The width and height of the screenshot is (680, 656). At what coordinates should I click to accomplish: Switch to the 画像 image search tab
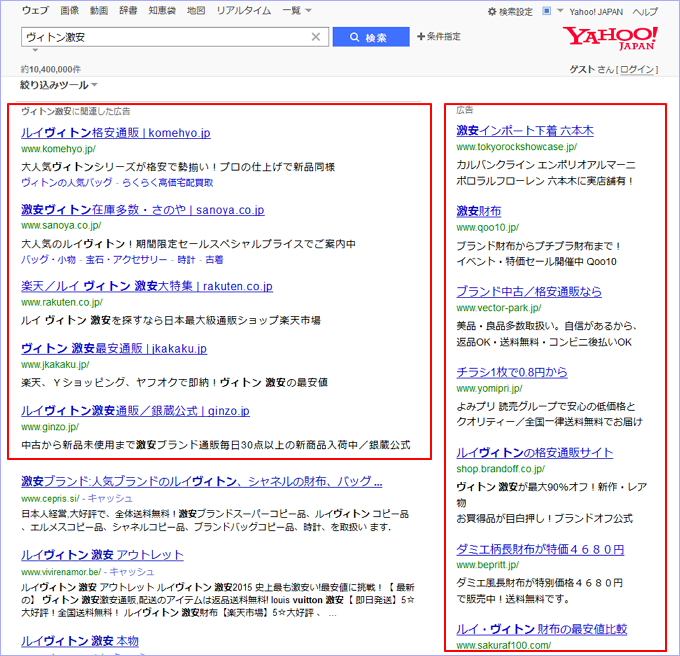69,10
